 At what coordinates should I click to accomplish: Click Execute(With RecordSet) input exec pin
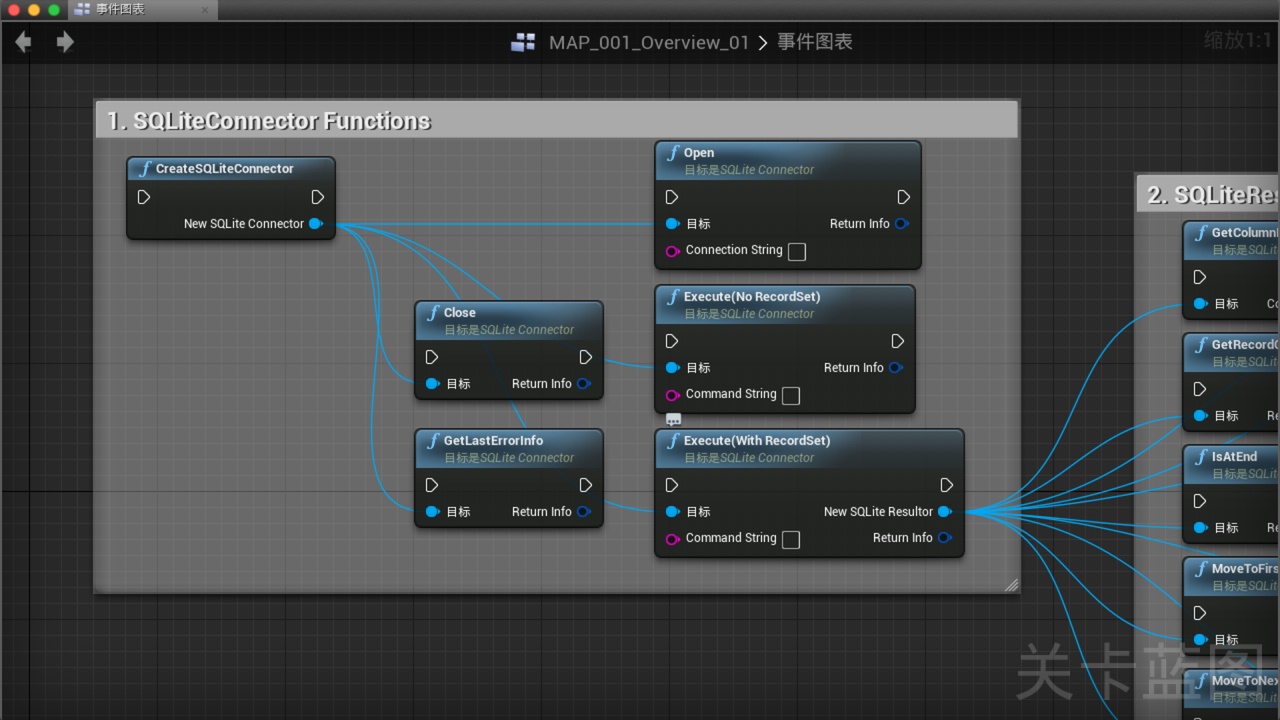pos(672,485)
